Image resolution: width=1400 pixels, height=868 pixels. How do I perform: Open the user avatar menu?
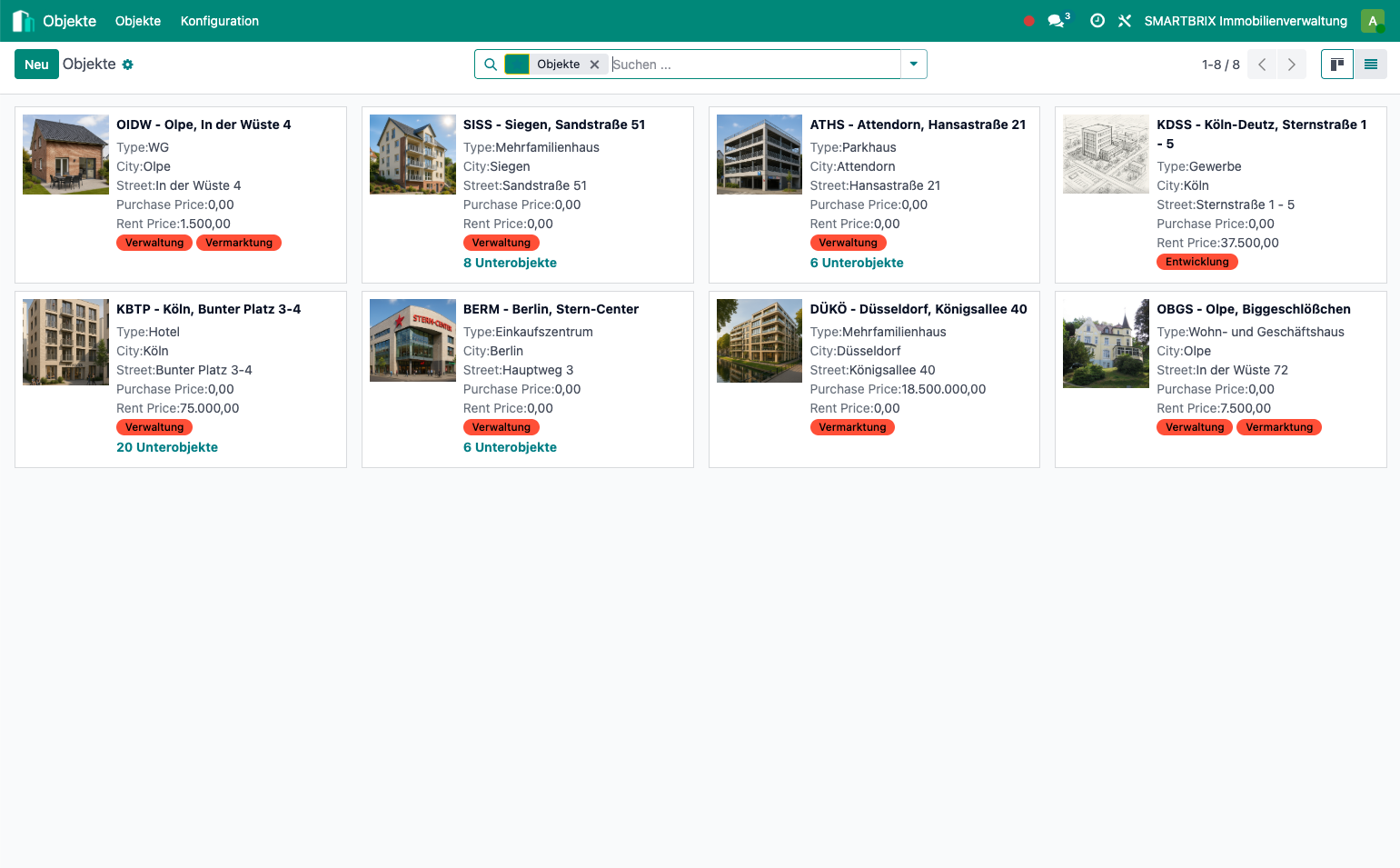(x=1372, y=21)
